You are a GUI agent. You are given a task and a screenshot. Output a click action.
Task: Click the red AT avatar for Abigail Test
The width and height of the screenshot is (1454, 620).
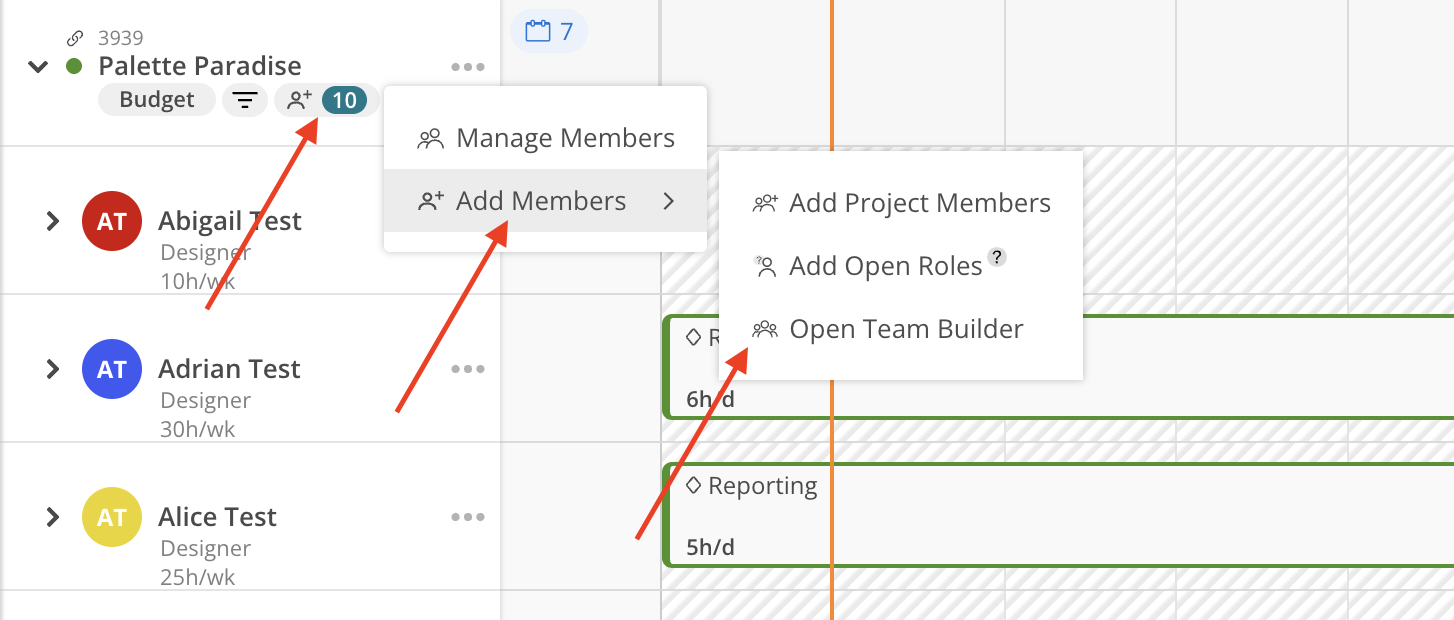click(x=111, y=221)
